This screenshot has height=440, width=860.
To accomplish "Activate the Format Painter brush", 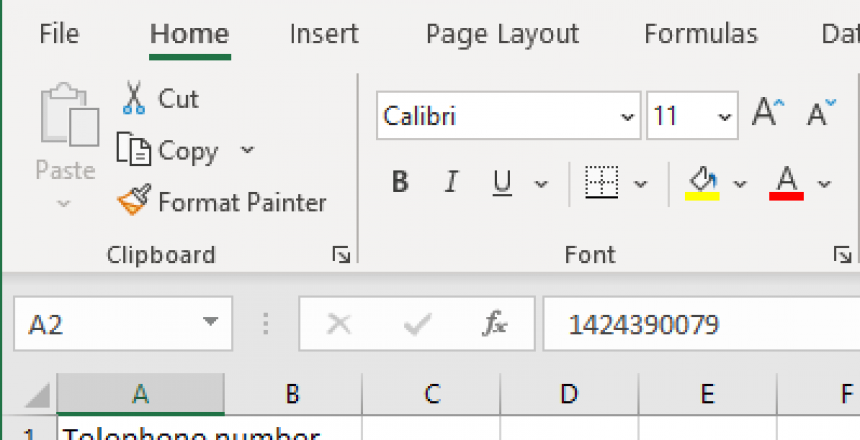I will (222, 202).
